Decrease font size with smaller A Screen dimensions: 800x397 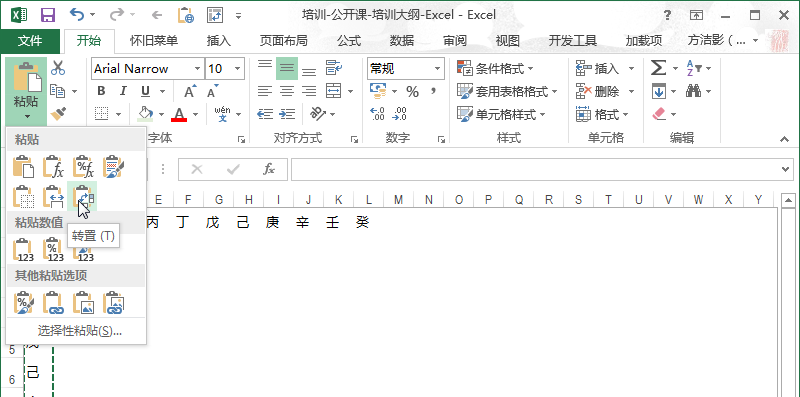tap(213, 91)
